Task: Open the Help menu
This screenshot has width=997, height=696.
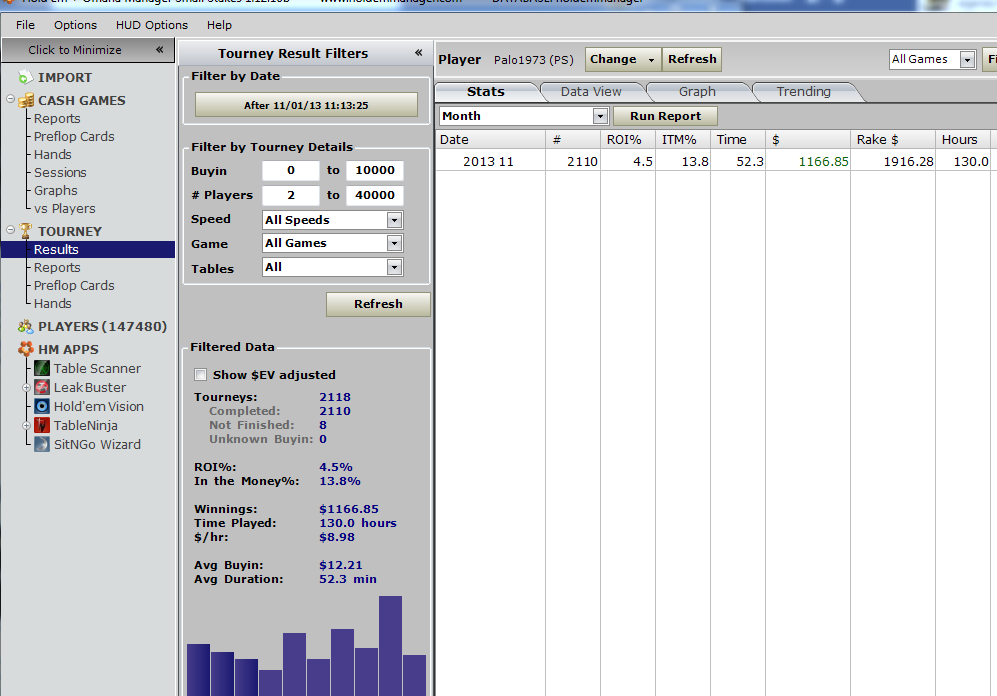Action: tap(219, 25)
